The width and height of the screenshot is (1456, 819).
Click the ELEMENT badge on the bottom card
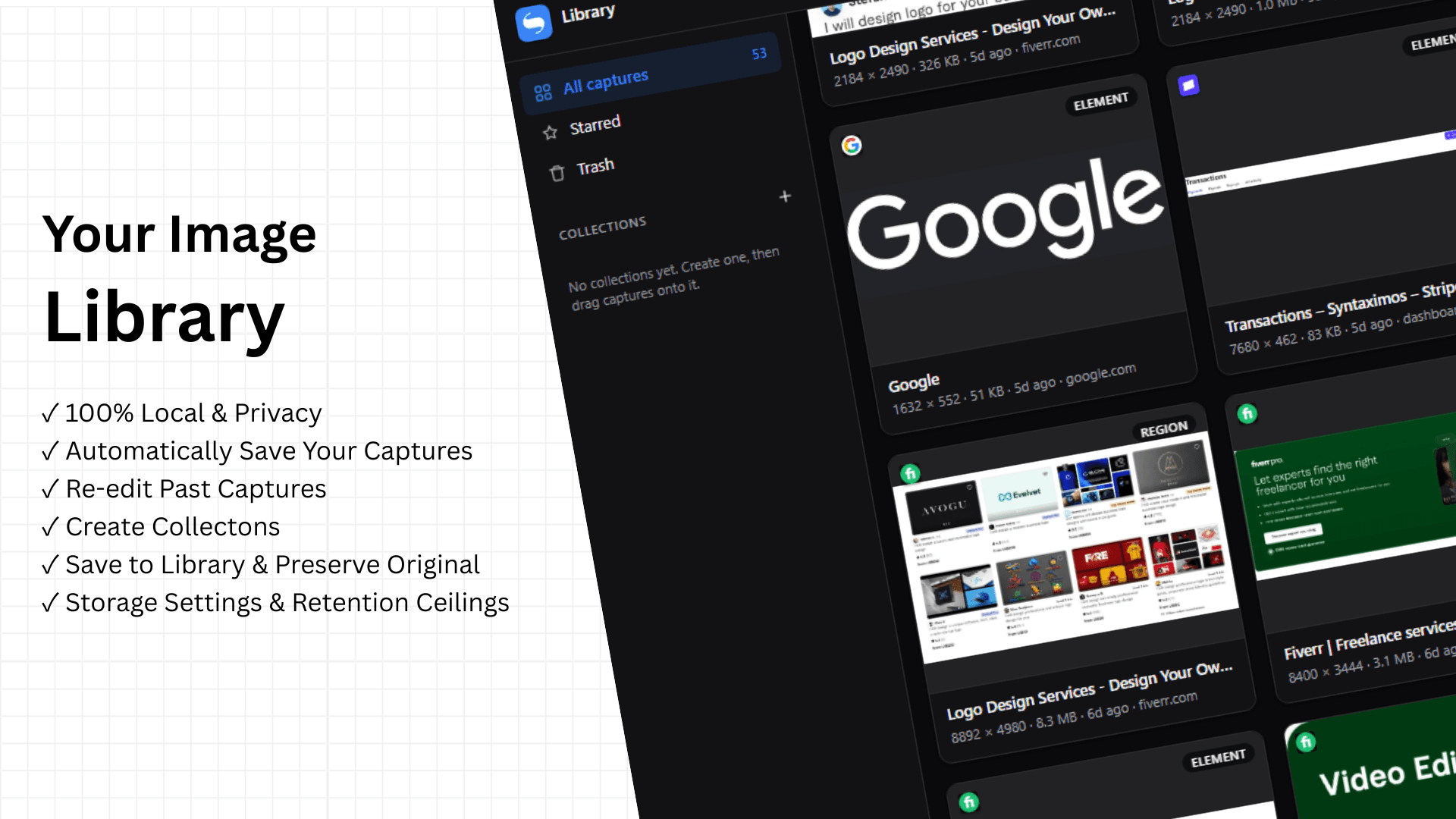click(1218, 758)
